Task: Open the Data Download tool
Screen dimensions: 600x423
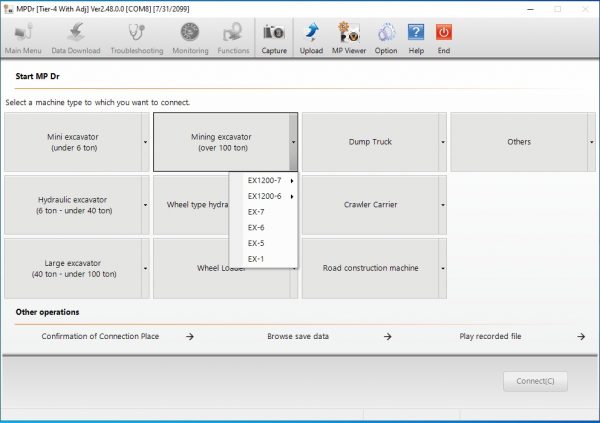Action: pyautogui.click(x=76, y=39)
